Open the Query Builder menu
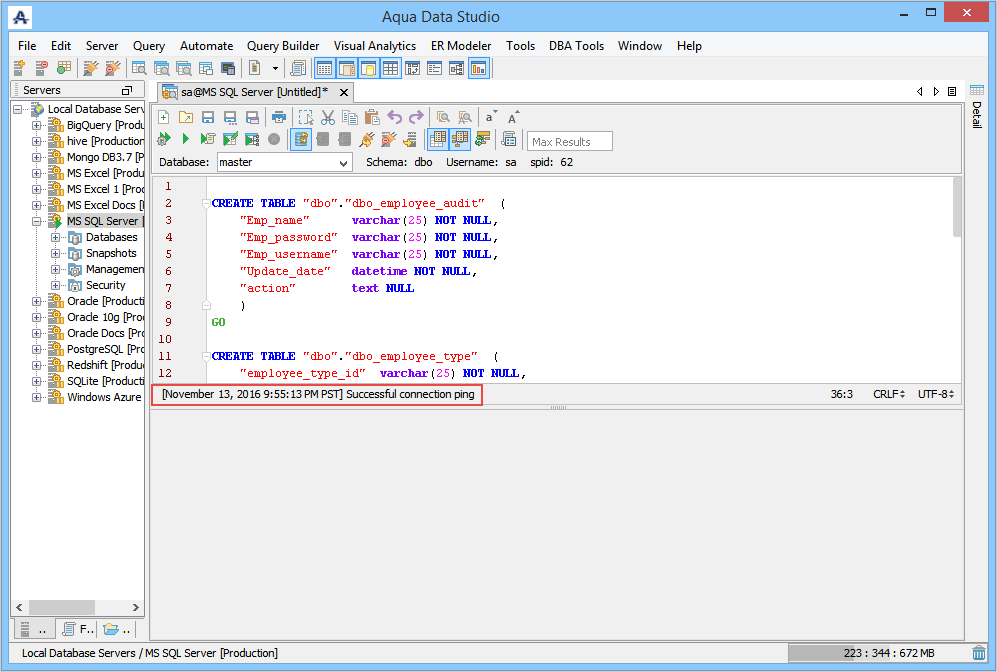 click(283, 46)
